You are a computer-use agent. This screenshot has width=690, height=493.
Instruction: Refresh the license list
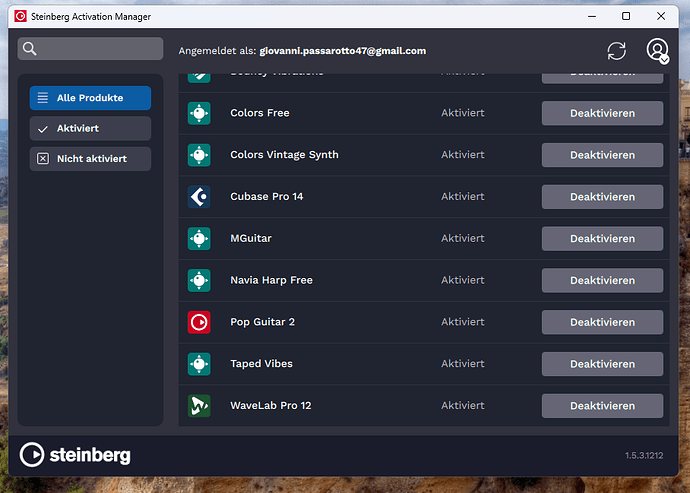617,51
